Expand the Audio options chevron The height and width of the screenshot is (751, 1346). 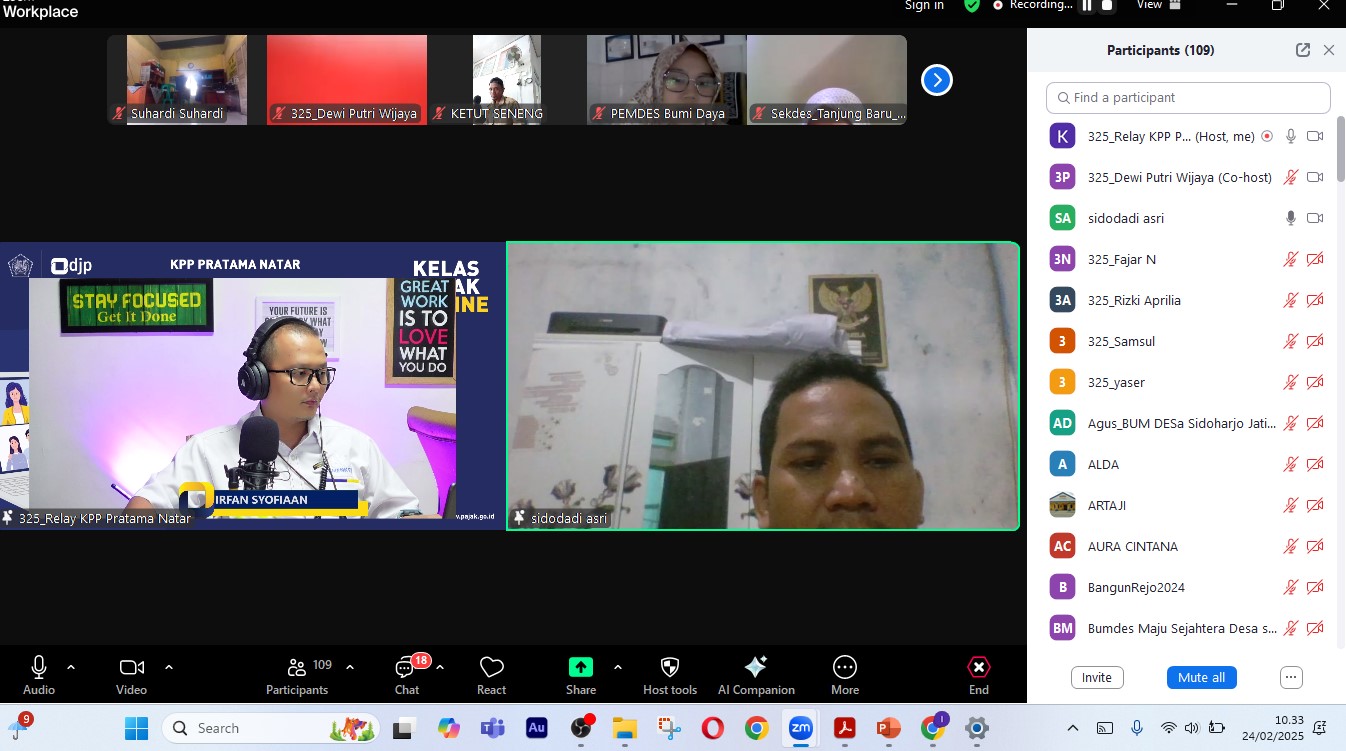click(71, 667)
